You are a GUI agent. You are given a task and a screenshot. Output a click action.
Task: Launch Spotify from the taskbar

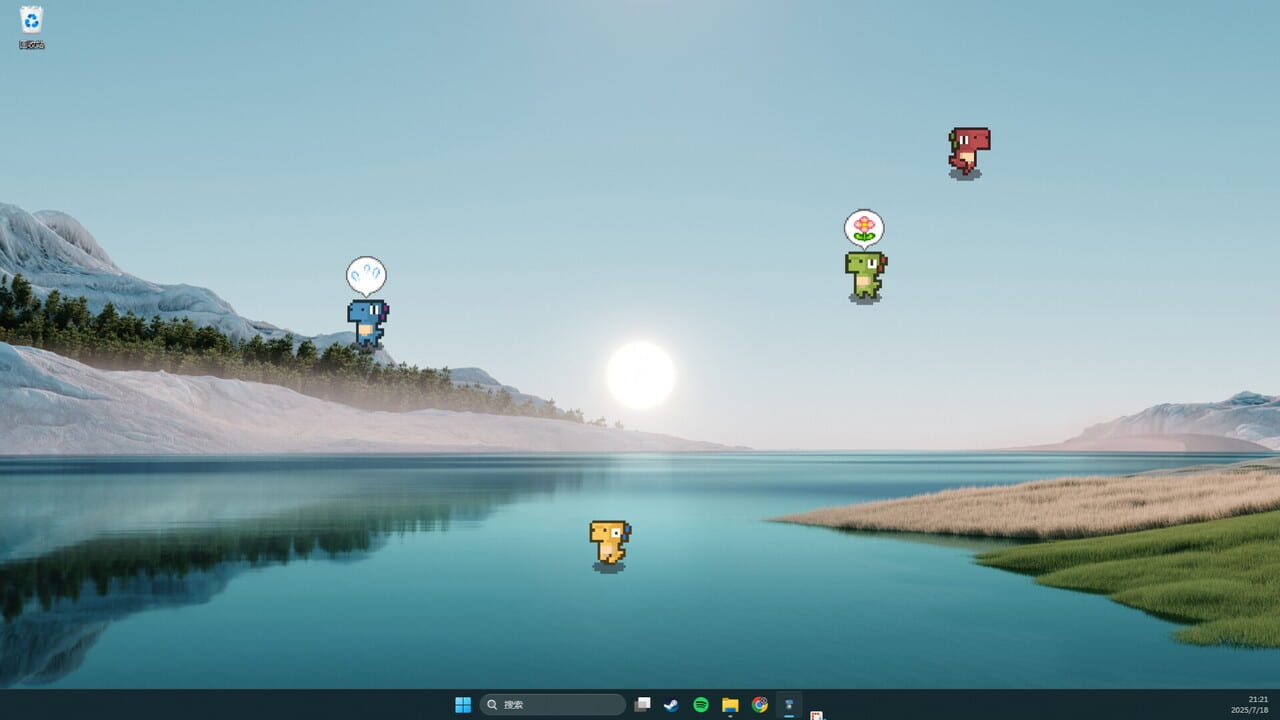coord(701,704)
